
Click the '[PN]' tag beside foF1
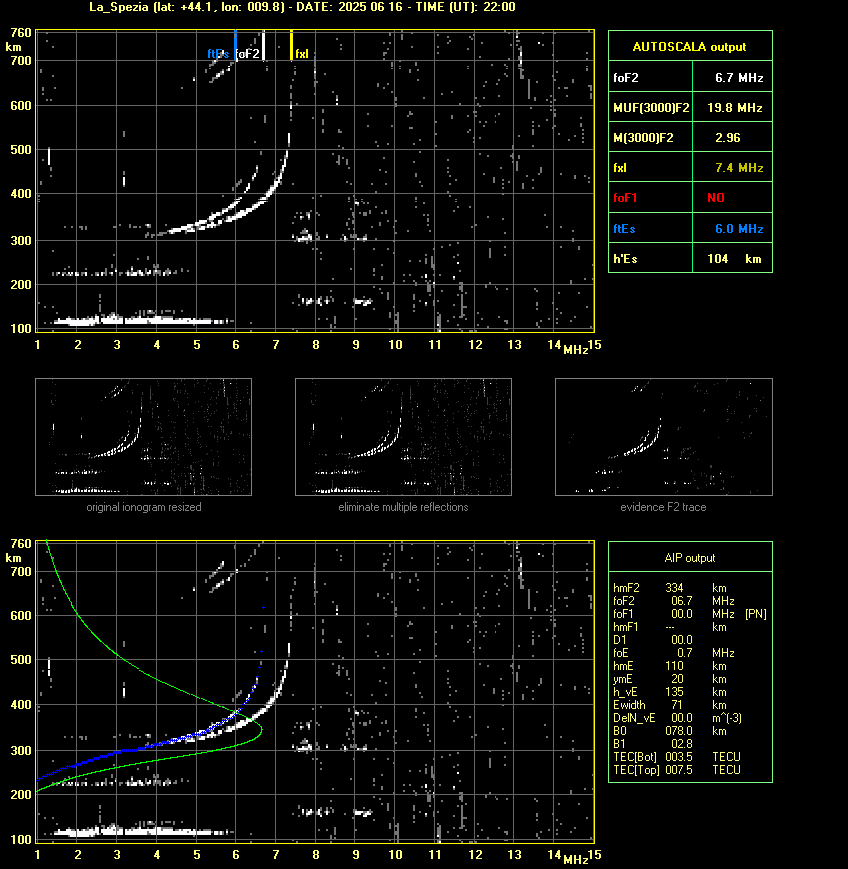pyautogui.click(x=755, y=614)
